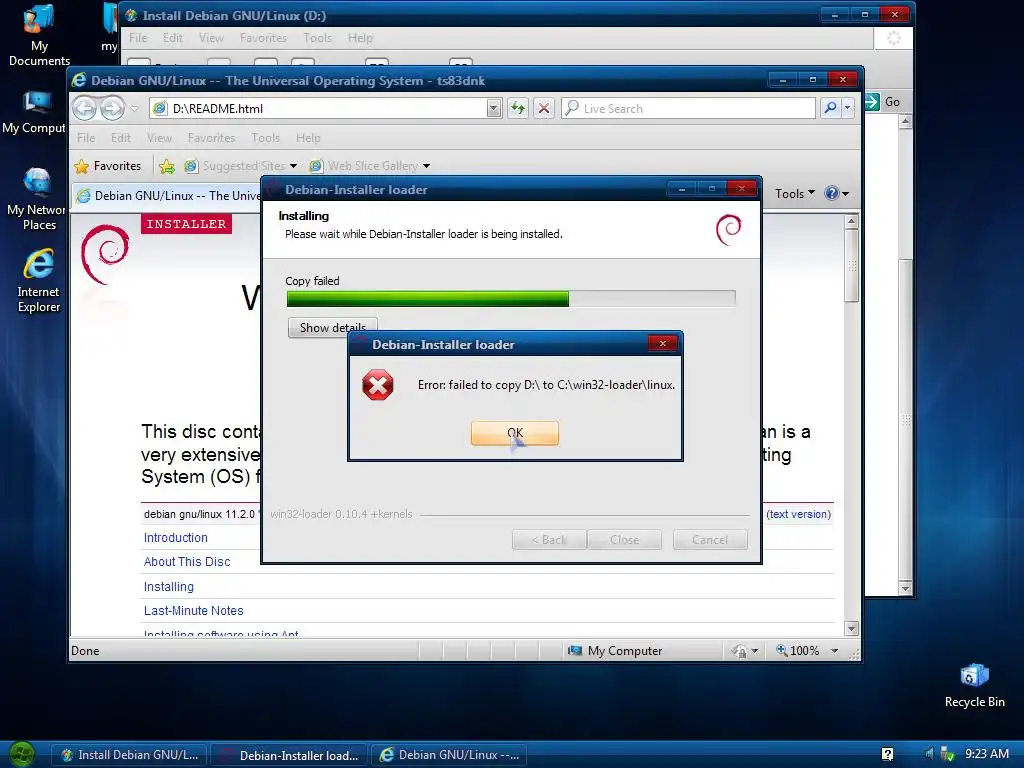The width and height of the screenshot is (1024, 768).
Task: Open the search provider dropdown arrow
Action: (847, 108)
